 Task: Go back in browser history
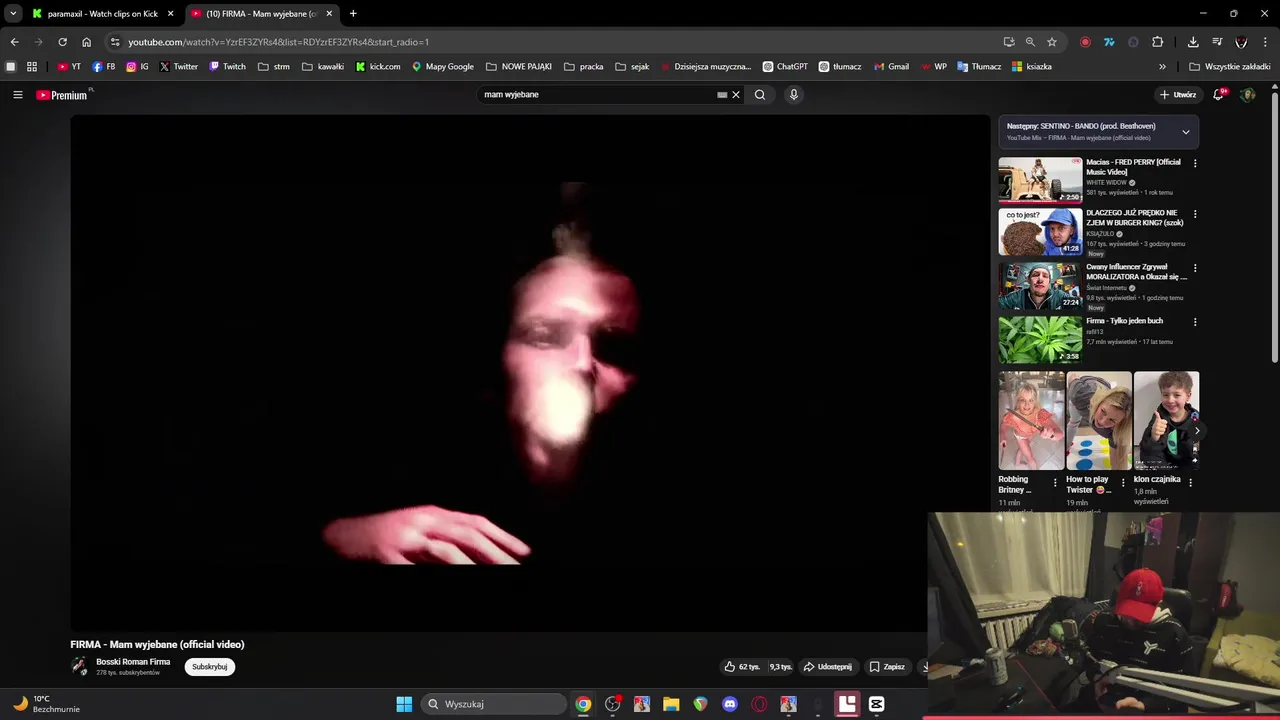(x=14, y=42)
